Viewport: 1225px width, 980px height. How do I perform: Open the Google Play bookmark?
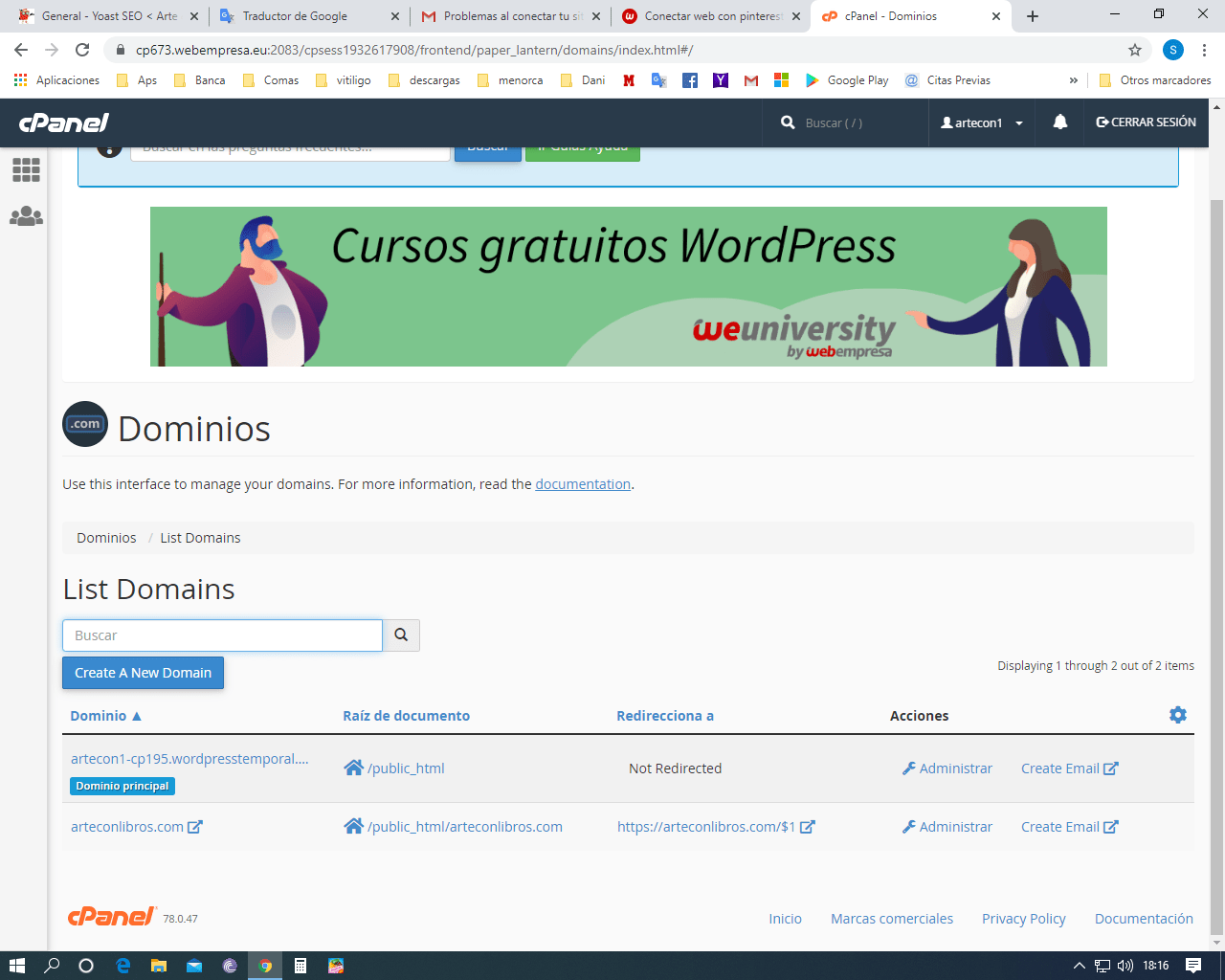coord(847,80)
